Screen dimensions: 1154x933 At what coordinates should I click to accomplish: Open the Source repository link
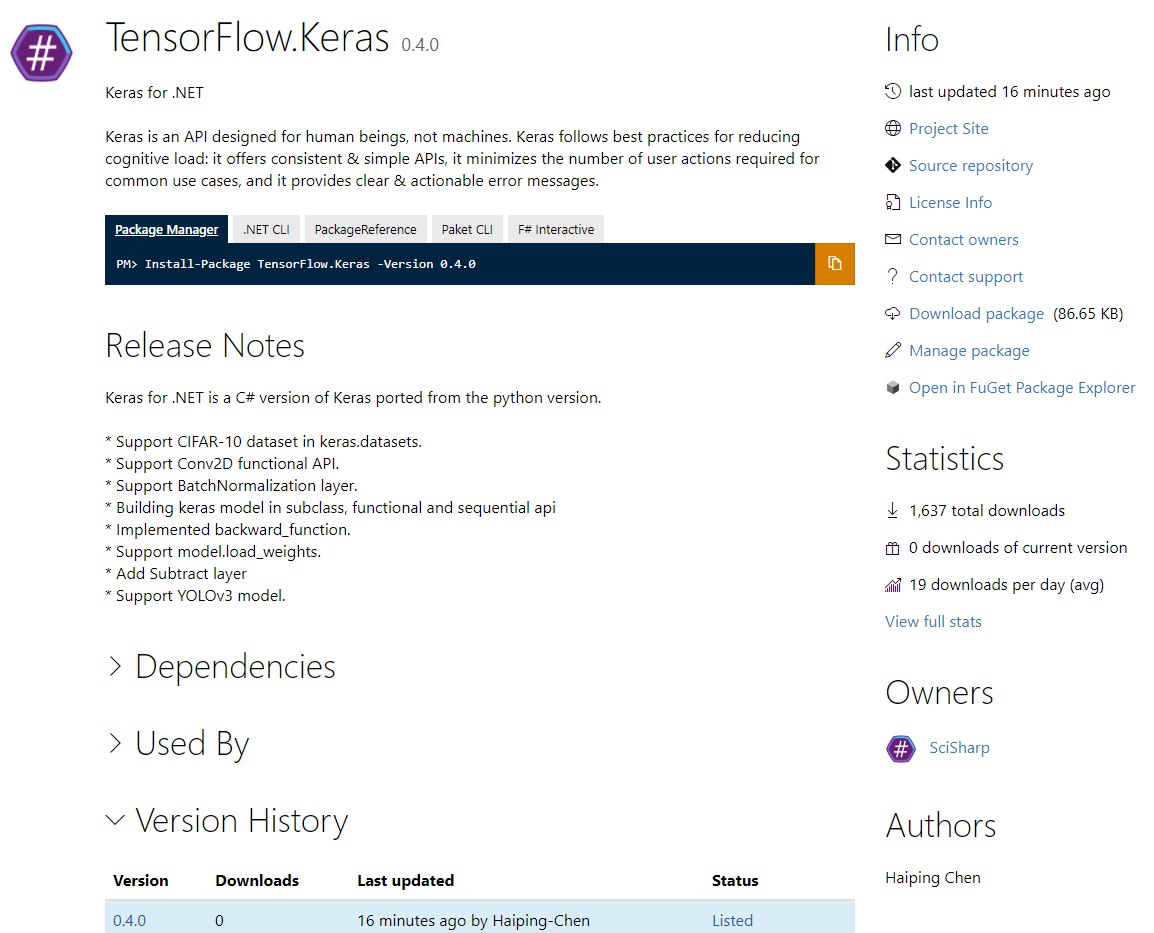(x=971, y=166)
